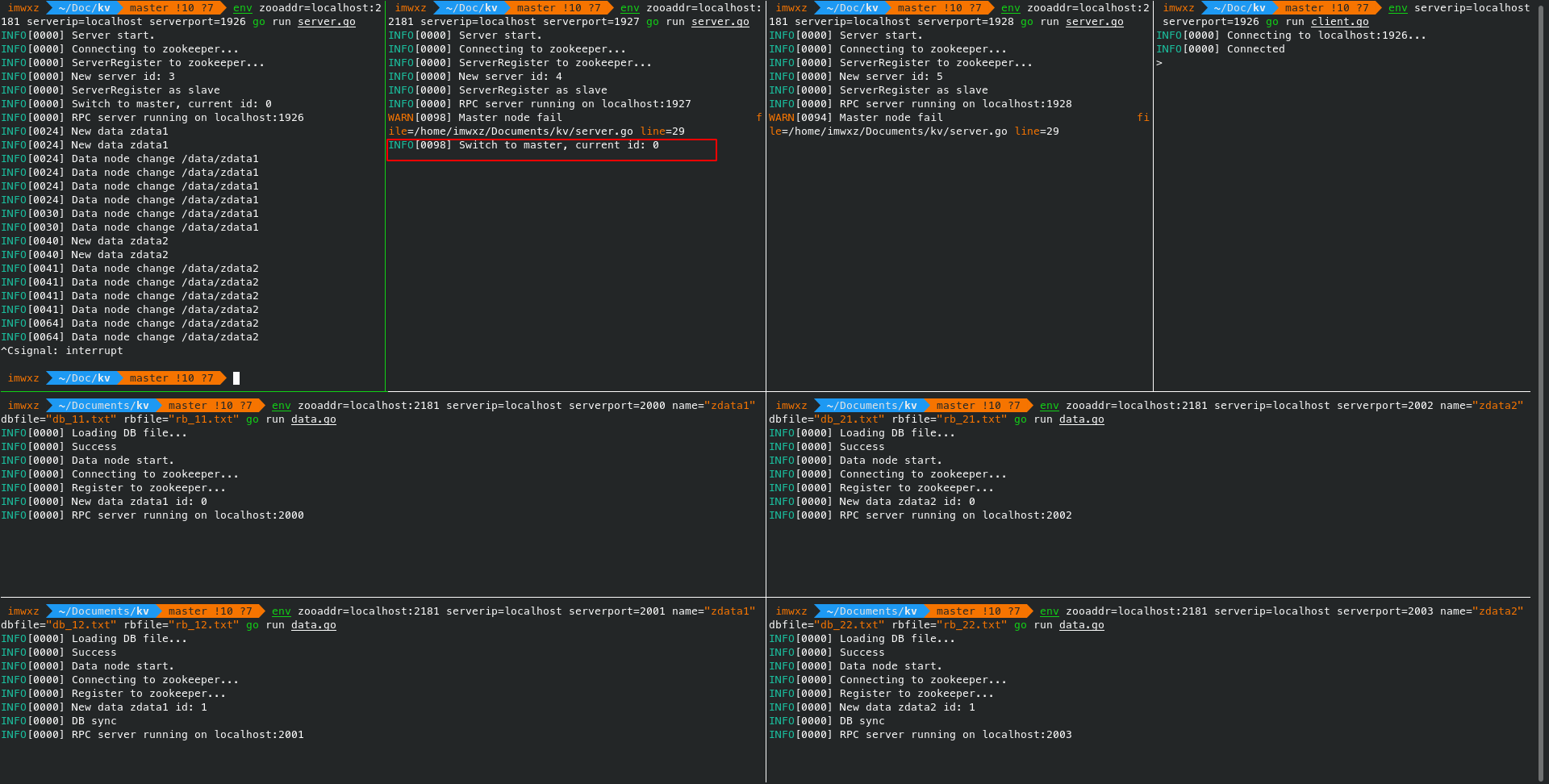Click 'New server id: 4' log line

coord(475,77)
